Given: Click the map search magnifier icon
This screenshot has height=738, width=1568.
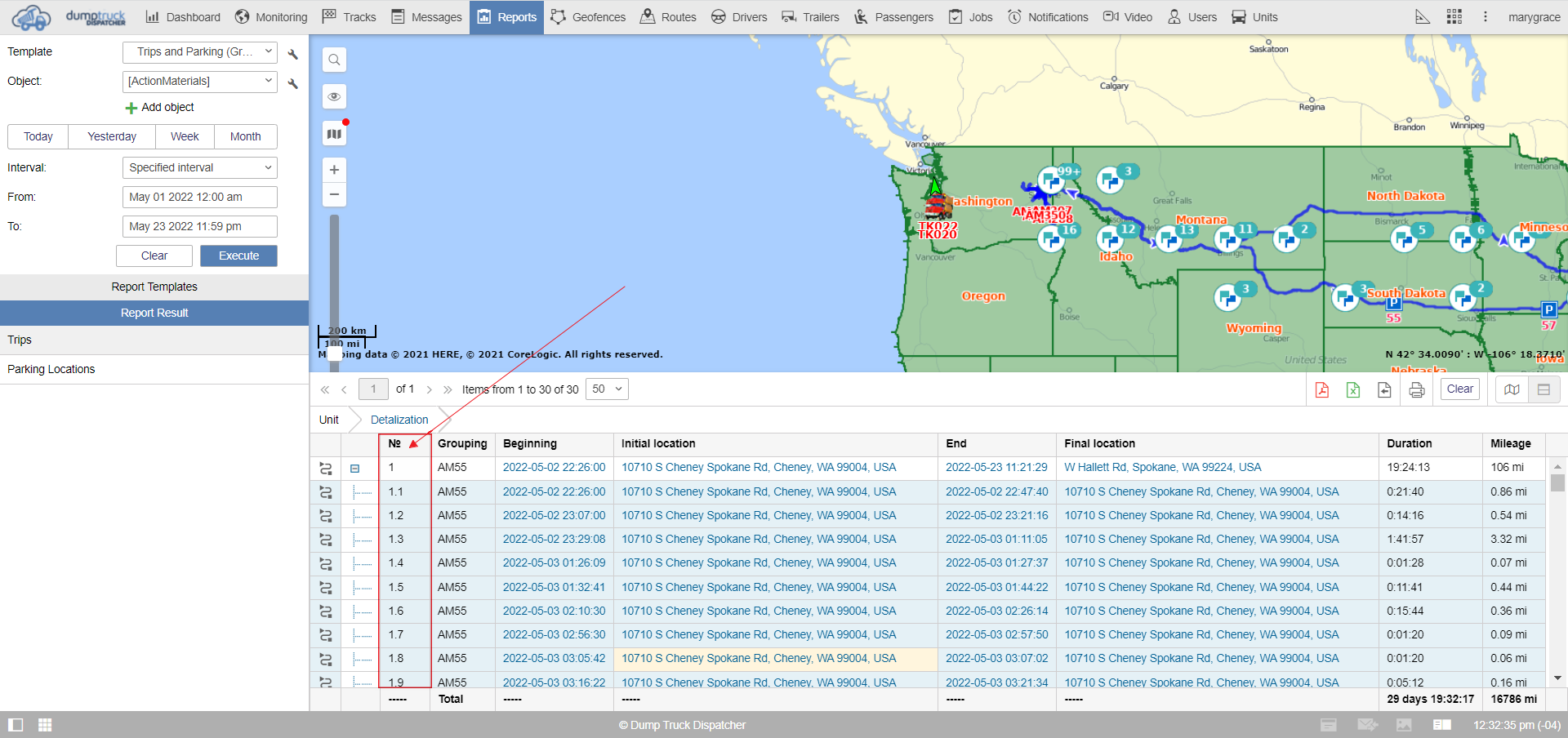Looking at the screenshot, I should click(x=334, y=60).
